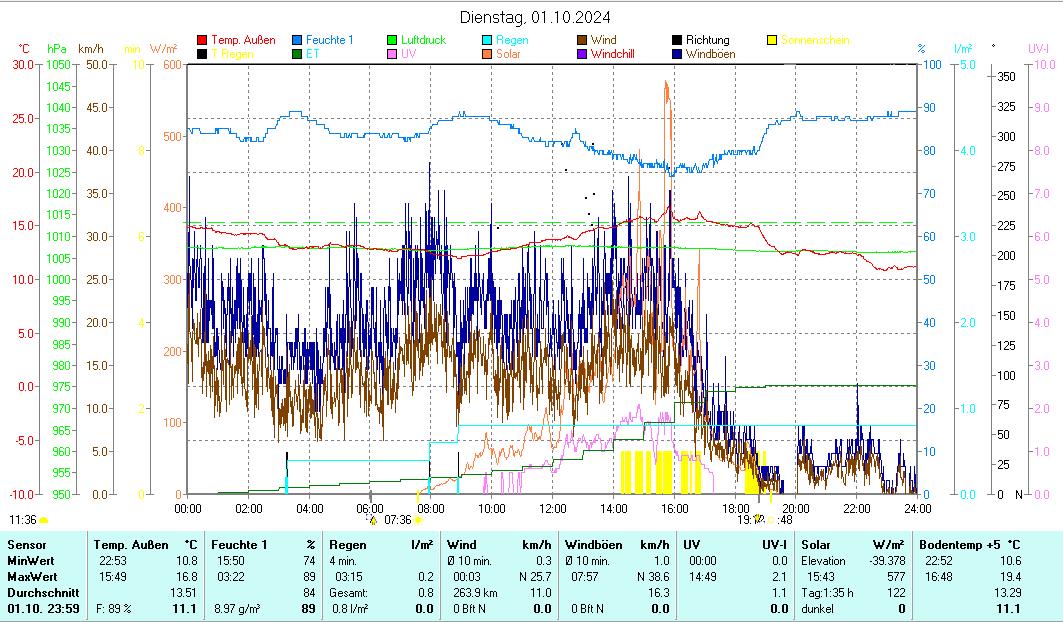The width and height of the screenshot is (1063, 622).
Task: Click the red Temp. Außen legend square
Action: tap(203, 41)
